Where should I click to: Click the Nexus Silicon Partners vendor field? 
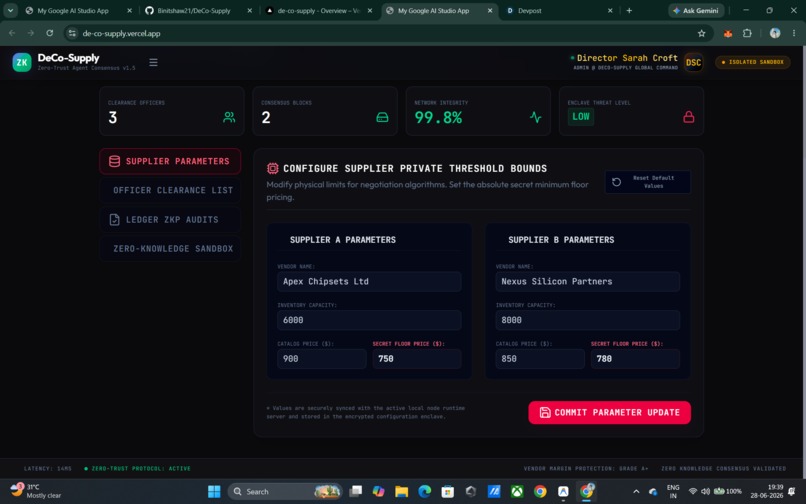tap(588, 282)
